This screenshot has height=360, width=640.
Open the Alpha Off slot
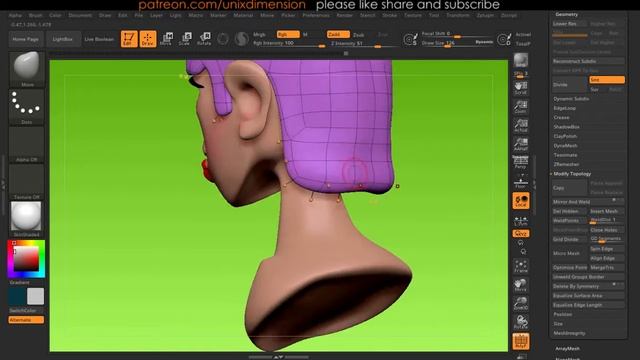(27, 144)
